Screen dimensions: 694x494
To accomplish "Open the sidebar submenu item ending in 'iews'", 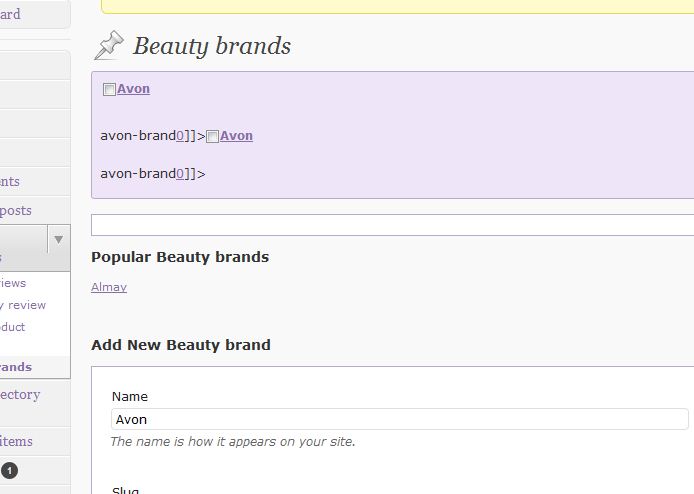I will [x=13, y=283].
